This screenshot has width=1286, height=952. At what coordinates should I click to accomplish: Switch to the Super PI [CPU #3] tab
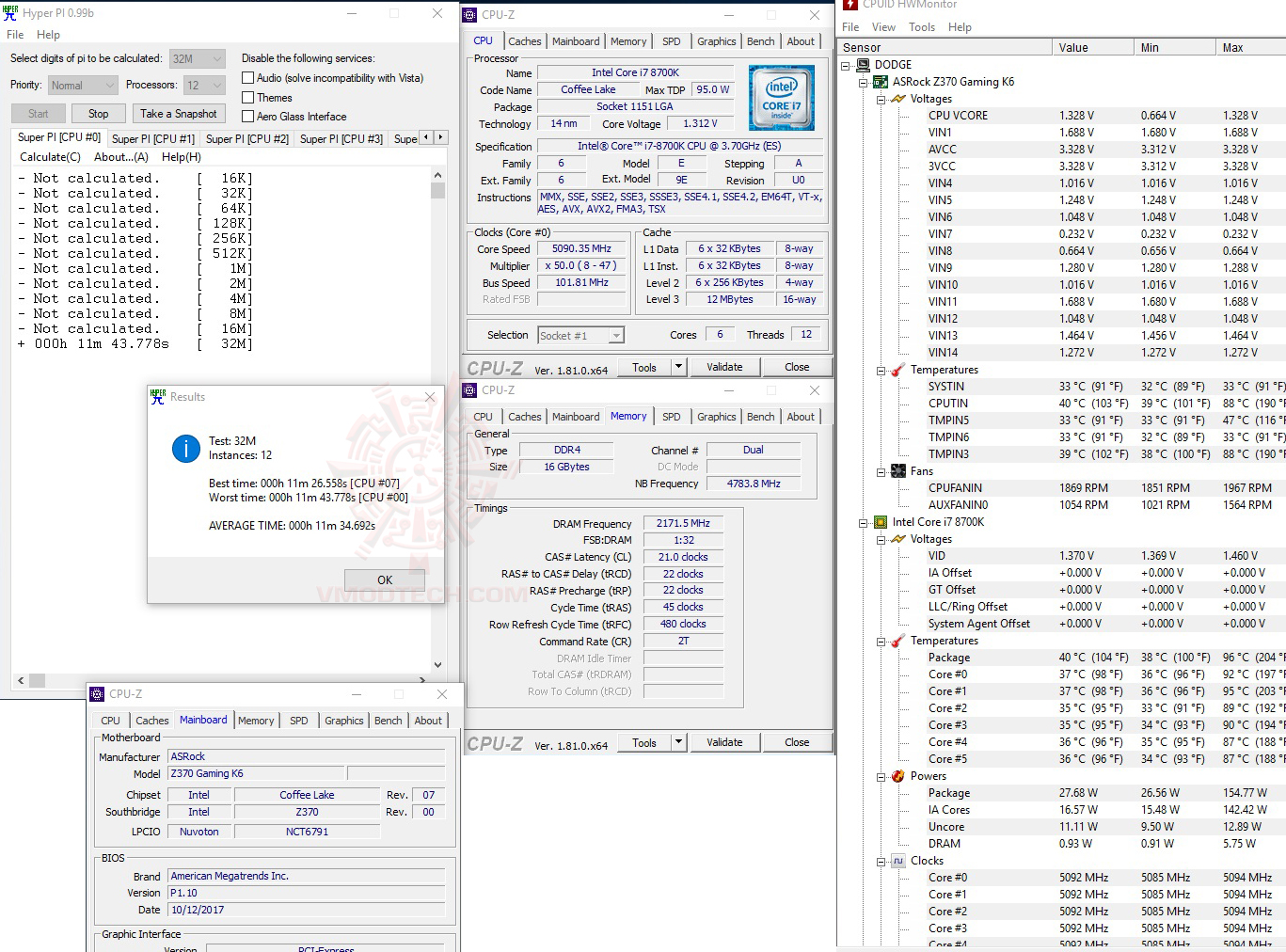pos(341,139)
